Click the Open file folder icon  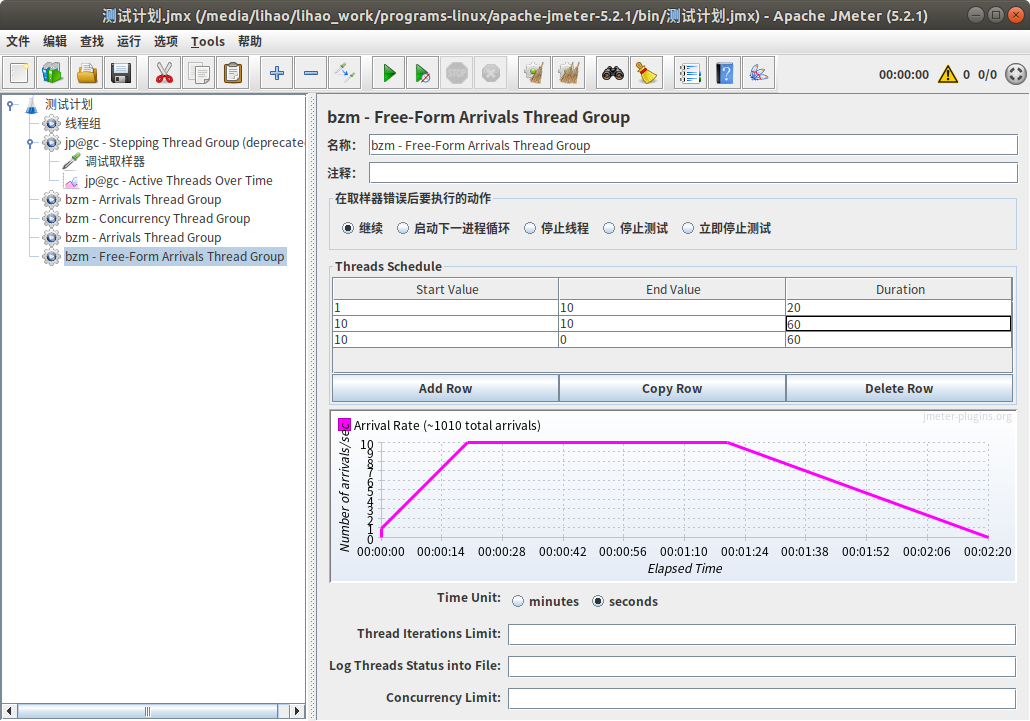click(87, 73)
